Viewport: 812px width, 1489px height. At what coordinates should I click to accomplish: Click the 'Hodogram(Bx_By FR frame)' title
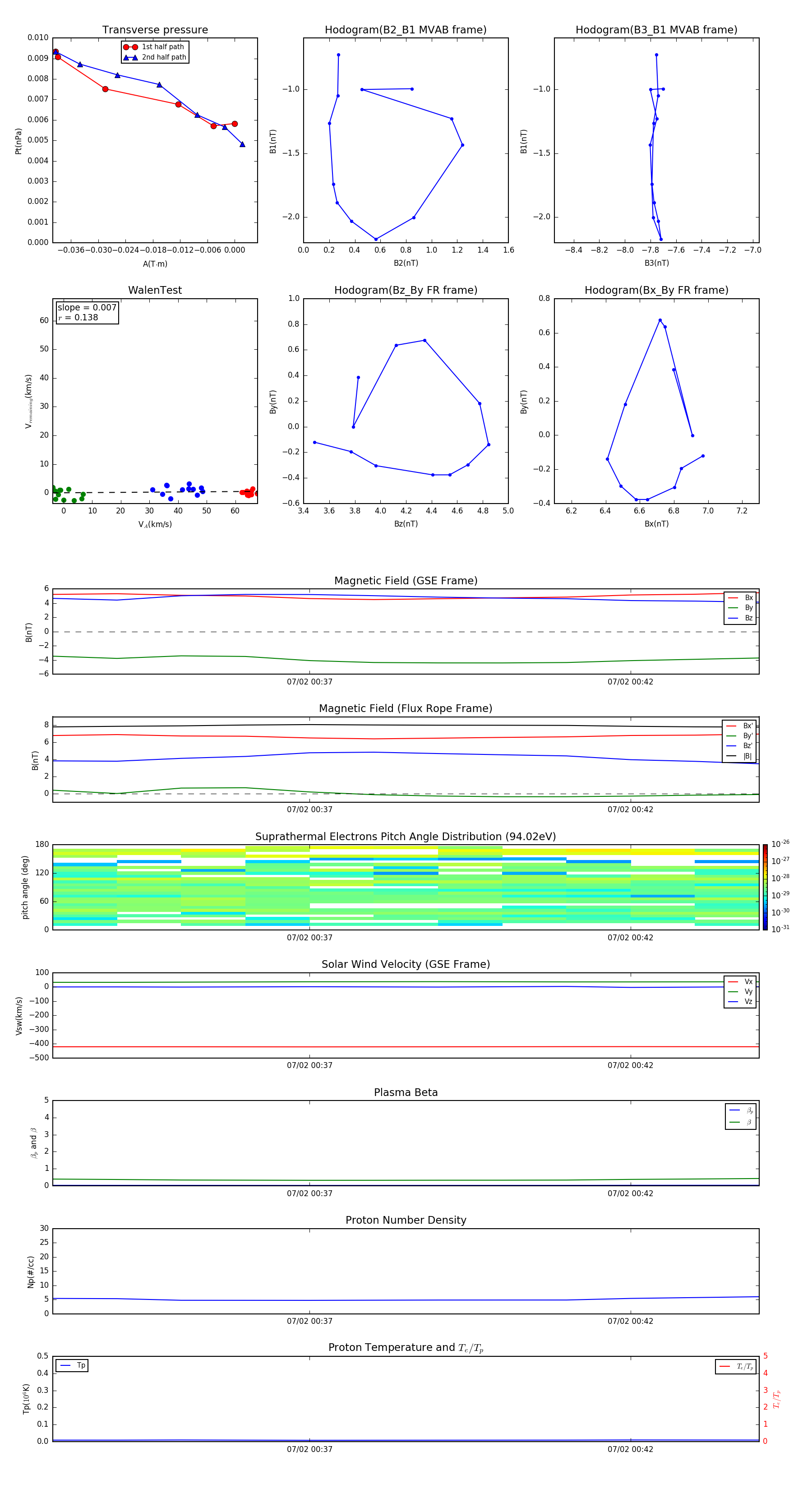[656, 290]
